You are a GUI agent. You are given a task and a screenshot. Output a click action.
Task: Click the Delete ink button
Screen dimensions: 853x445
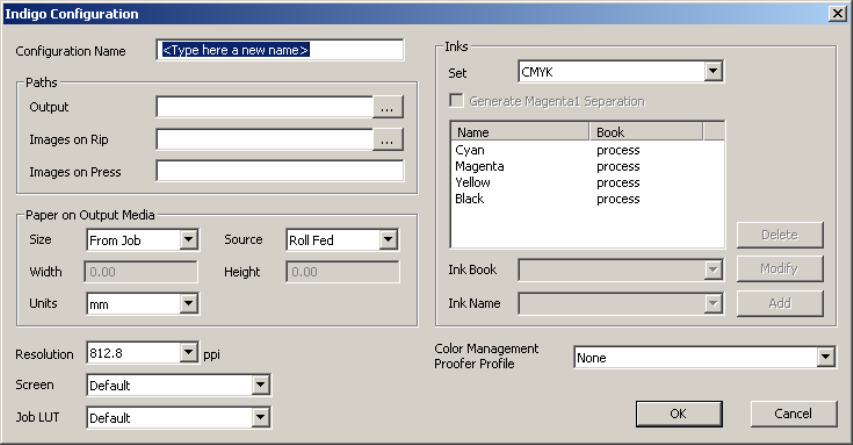pyautogui.click(x=780, y=235)
